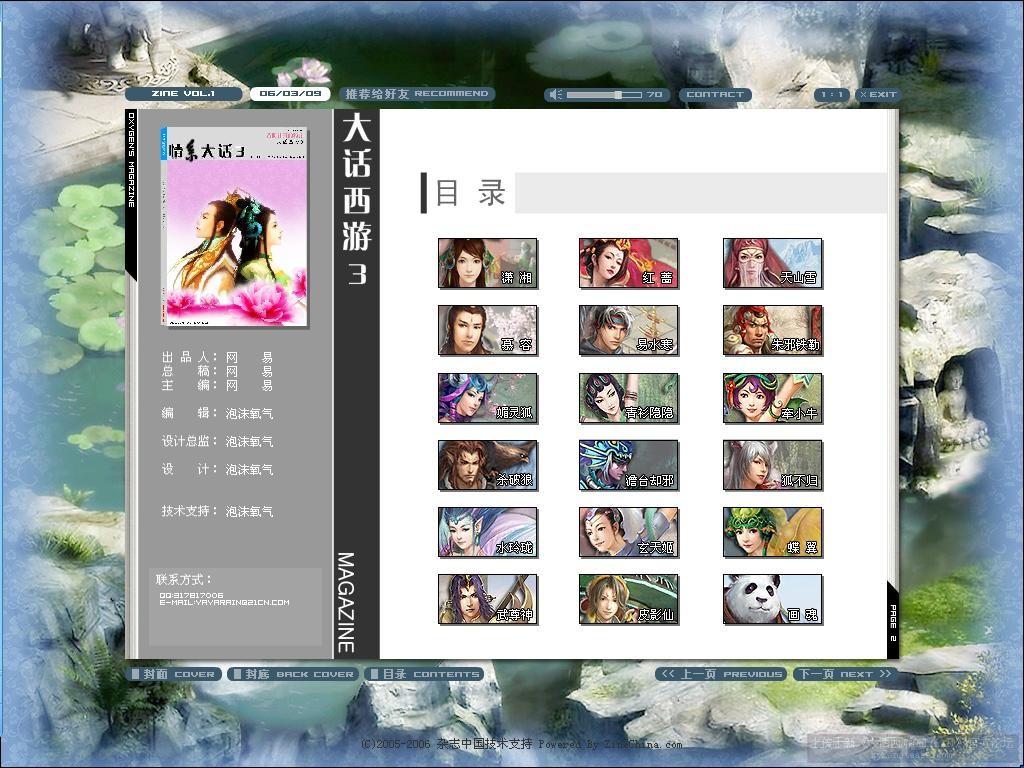Open the 慕容 character thumbnail

[x=488, y=330]
